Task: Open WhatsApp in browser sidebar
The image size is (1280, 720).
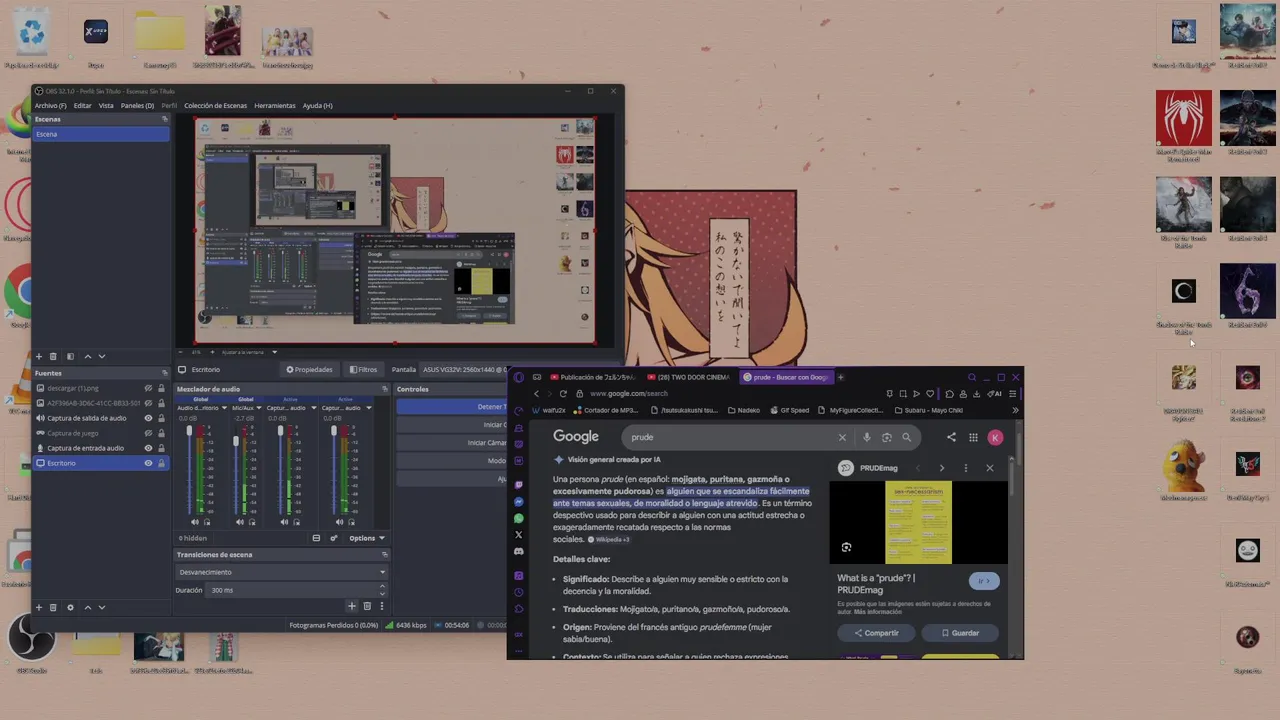Action: pyautogui.click(x=518, y=518)
